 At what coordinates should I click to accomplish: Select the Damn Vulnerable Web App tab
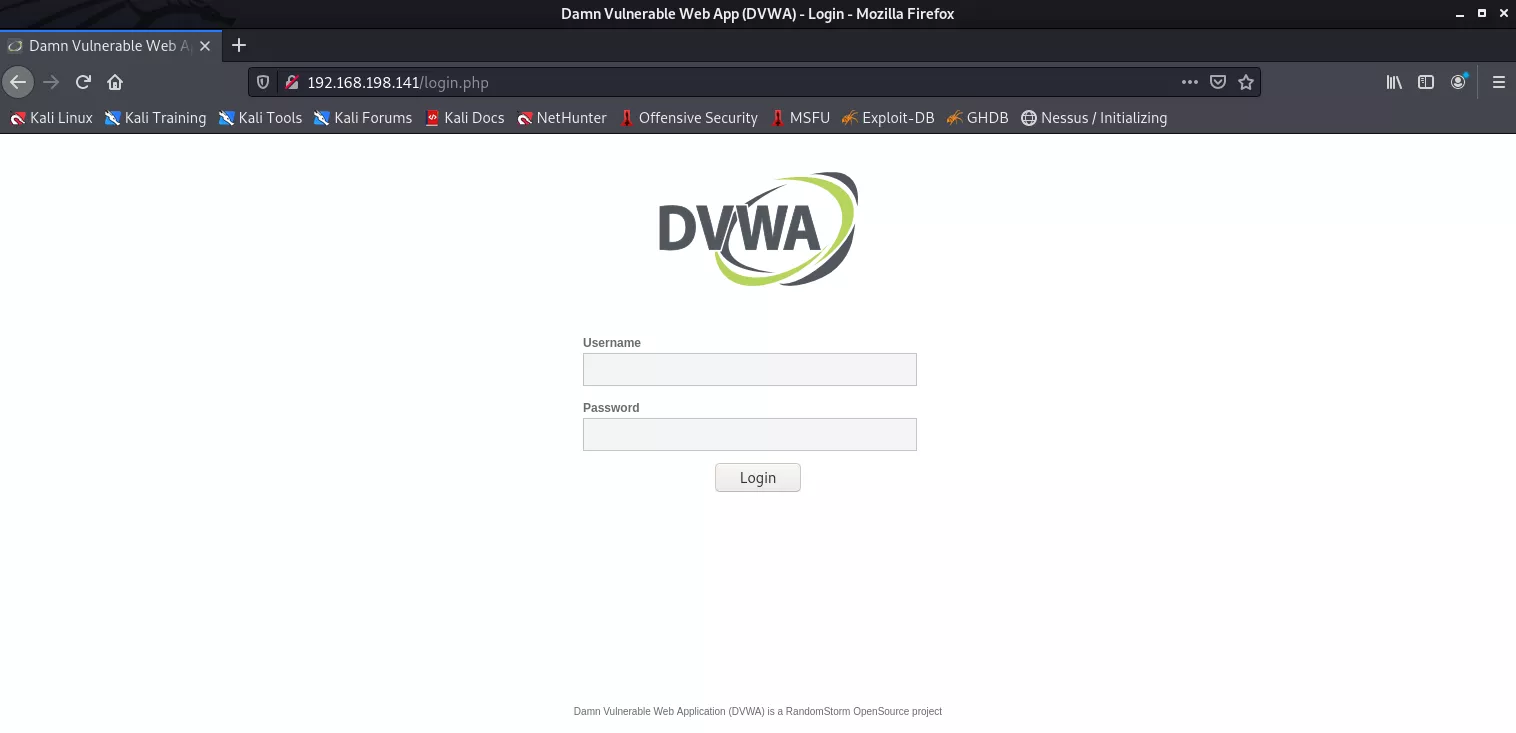click(x=111, y=45)
